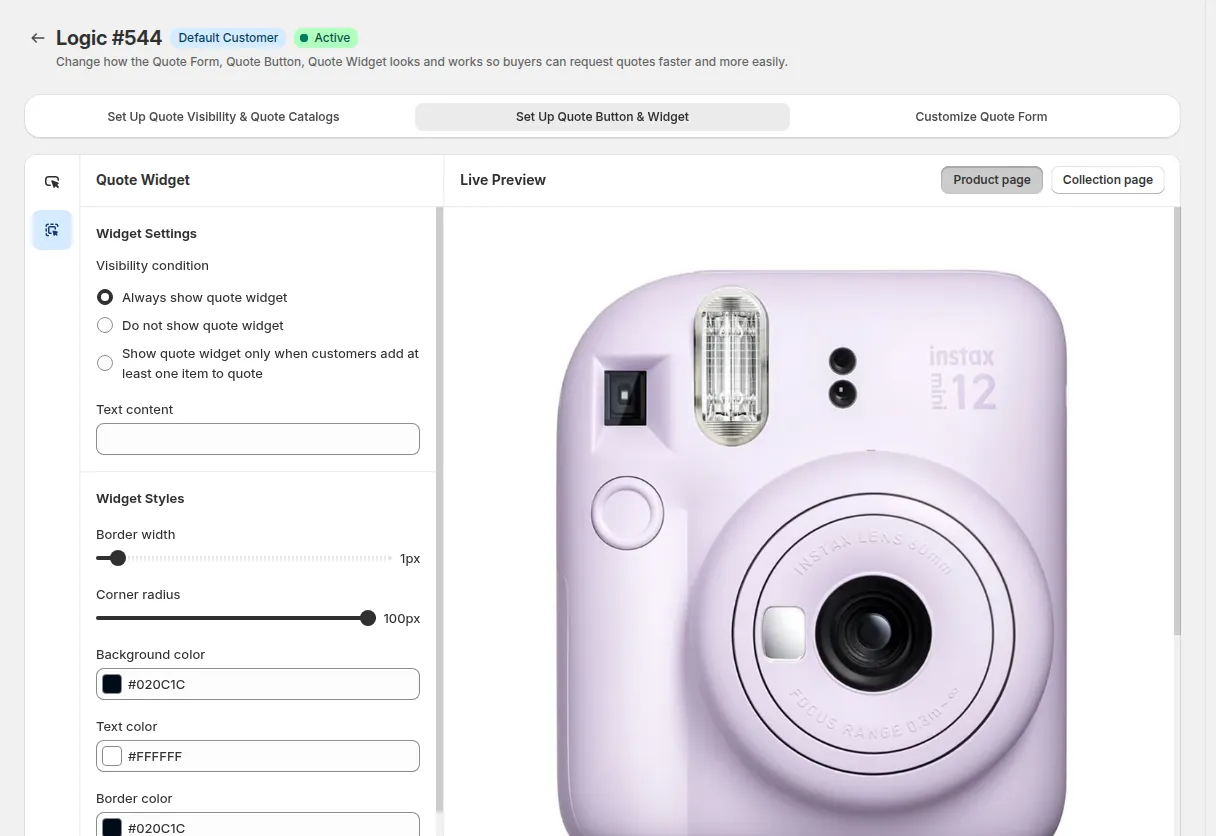The image size is (1216, 836).
Task: Switch to Set Up Quote Button & Widget tab
Action: pyautogui.click(x=602, y=117)
